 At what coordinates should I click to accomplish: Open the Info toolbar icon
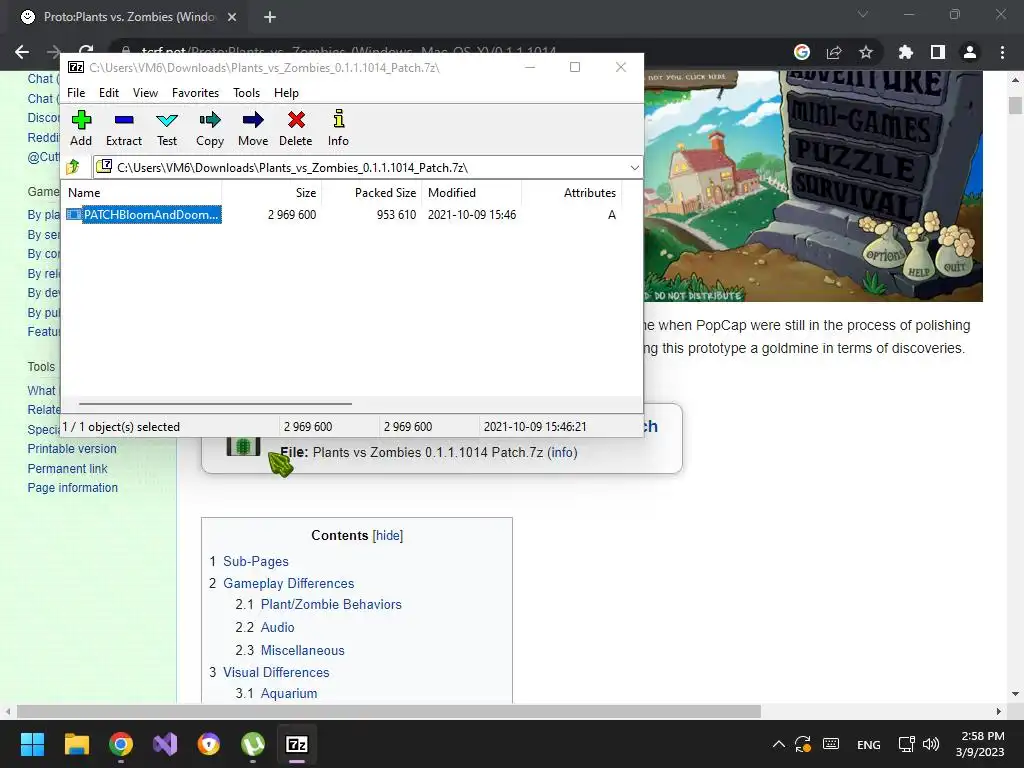coord(338,128)
